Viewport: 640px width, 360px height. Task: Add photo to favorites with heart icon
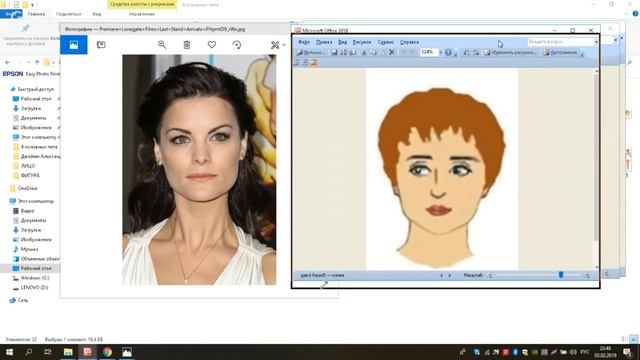[211, 44]
